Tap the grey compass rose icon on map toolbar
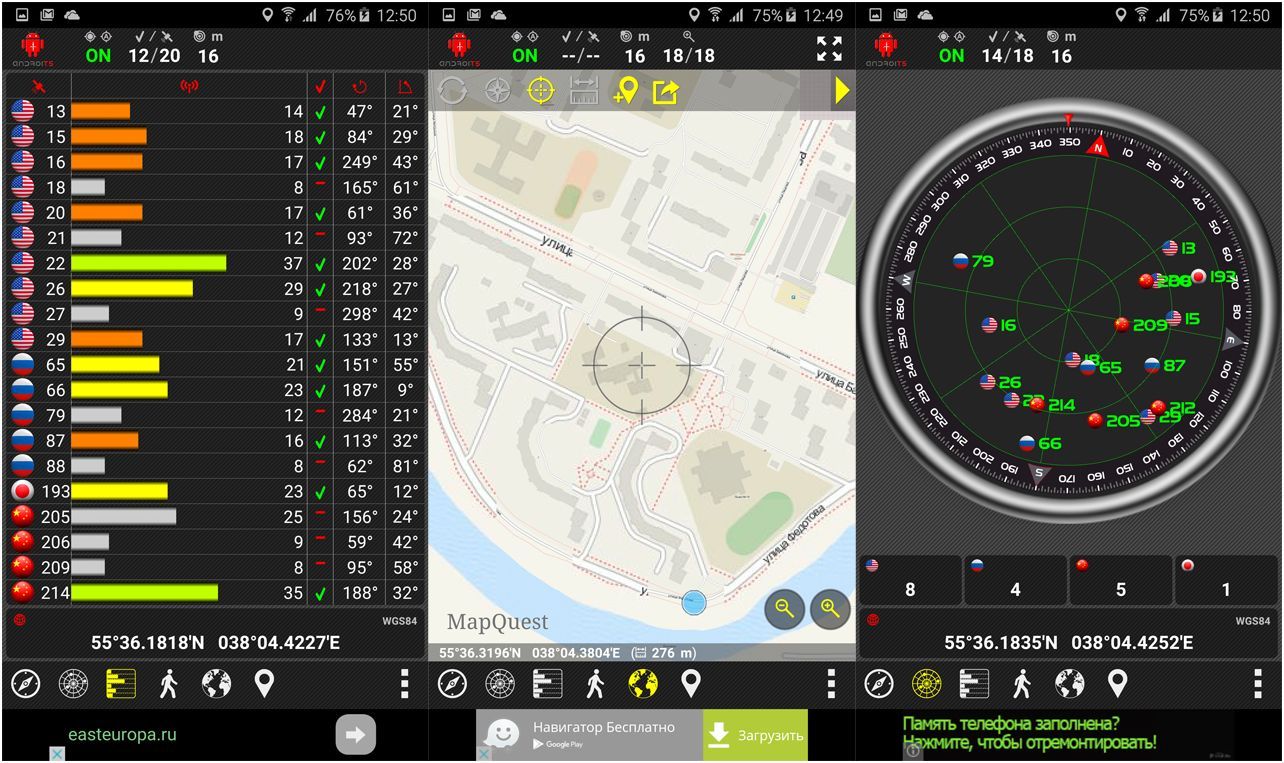 click(497, 91)
